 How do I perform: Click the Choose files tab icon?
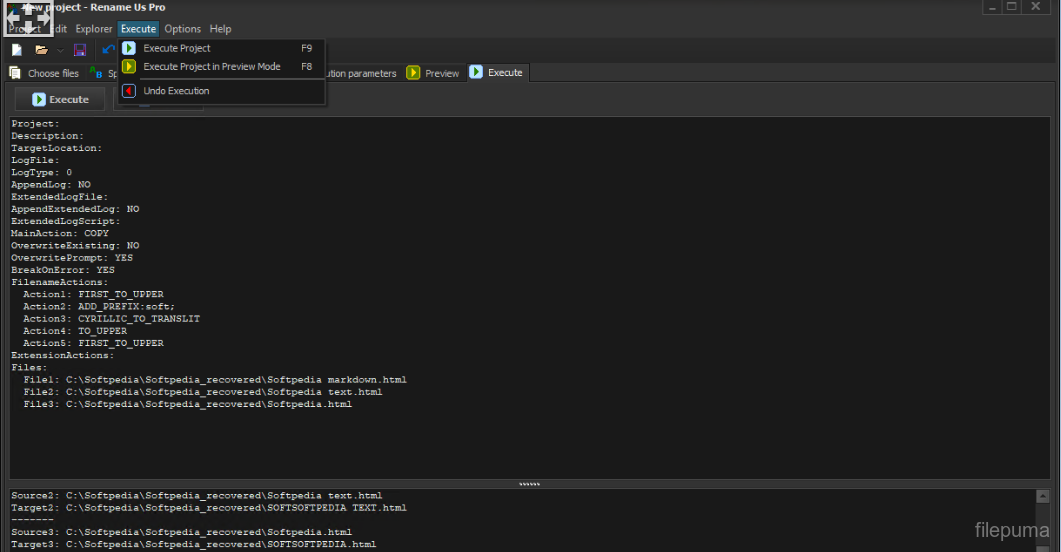[16, 73]
